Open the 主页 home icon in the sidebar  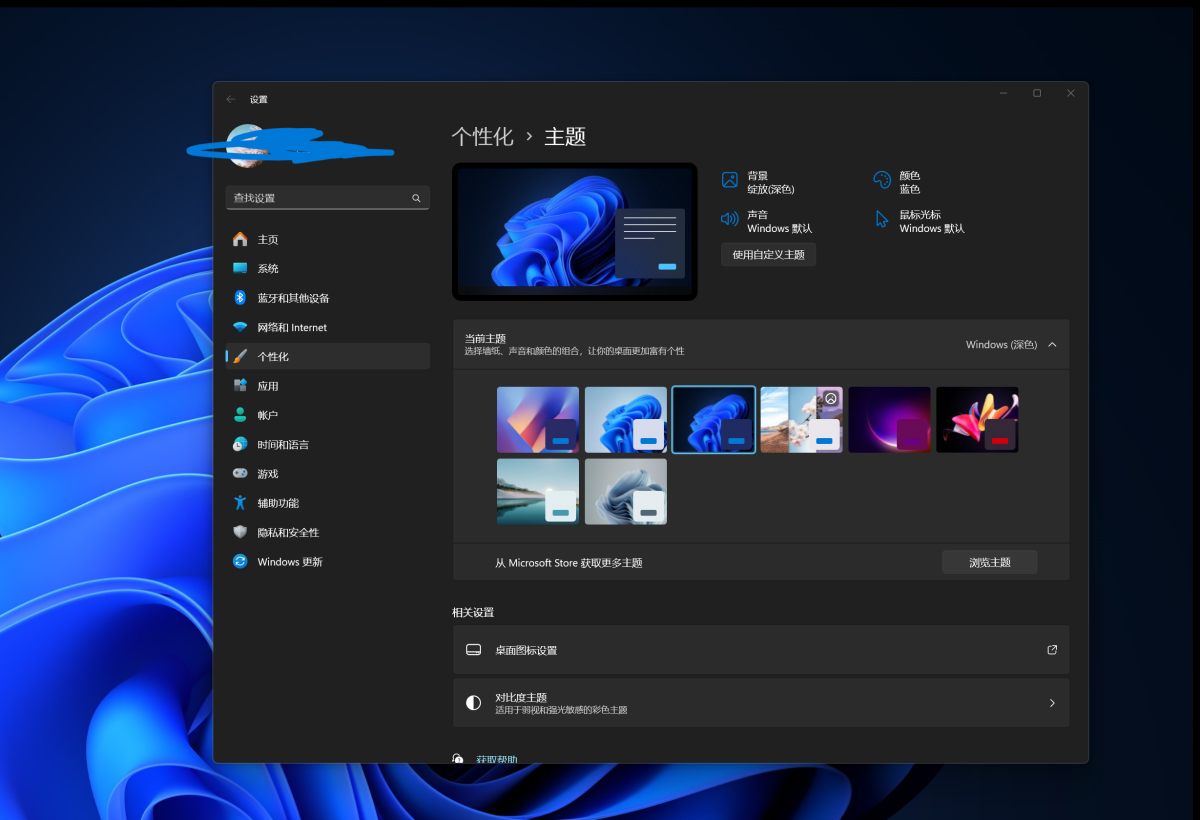point(240,239)
